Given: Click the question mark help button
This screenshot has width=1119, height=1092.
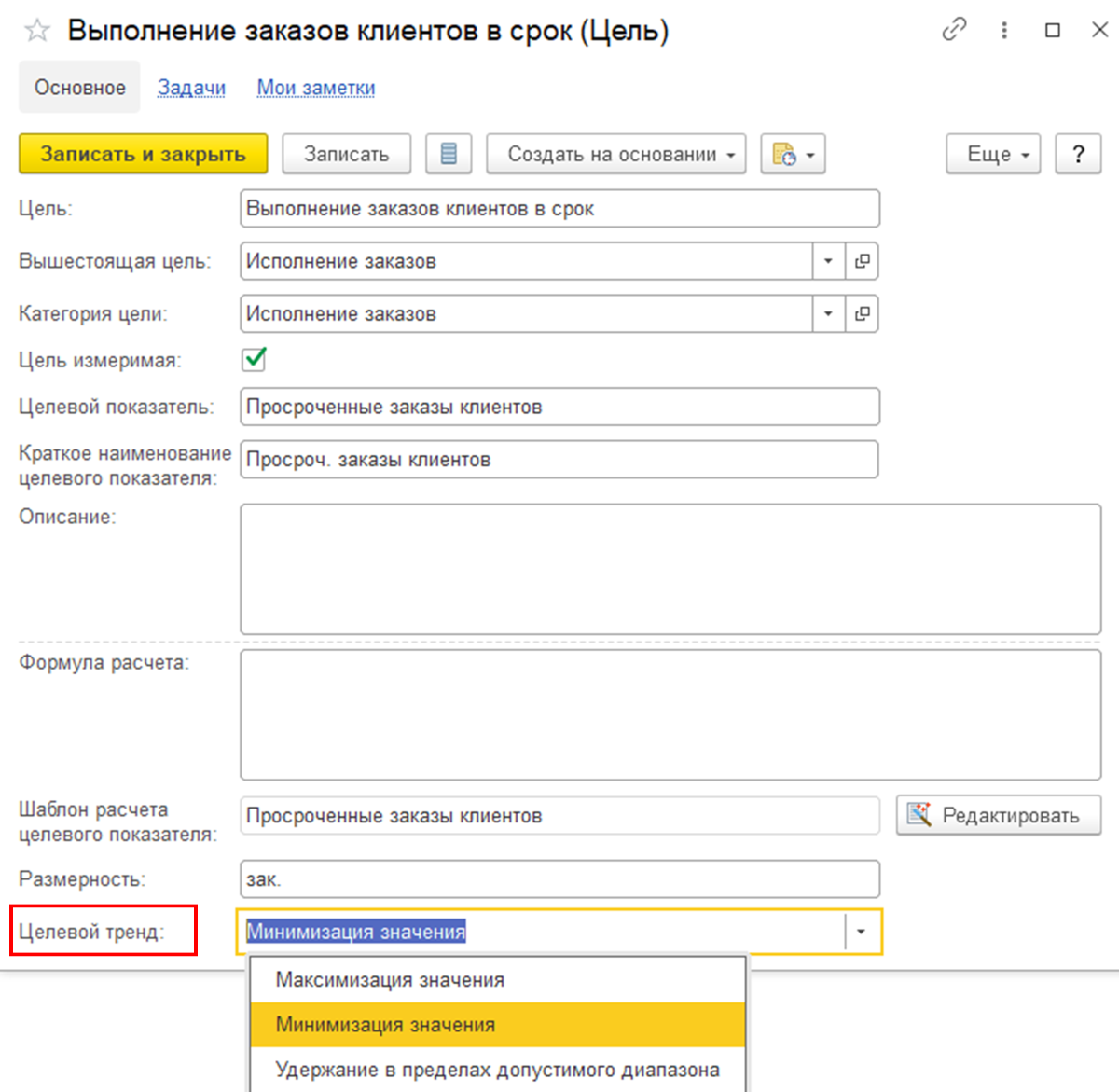Looking at the screenshot, I should click(1078, 154).
